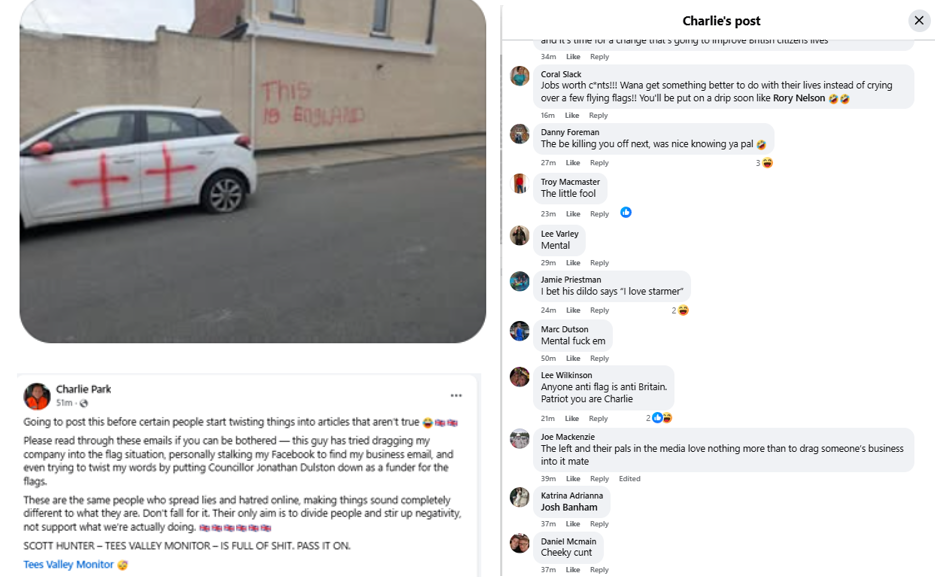
Task: Click the public audience globe icon
Action: pos(83,403)
